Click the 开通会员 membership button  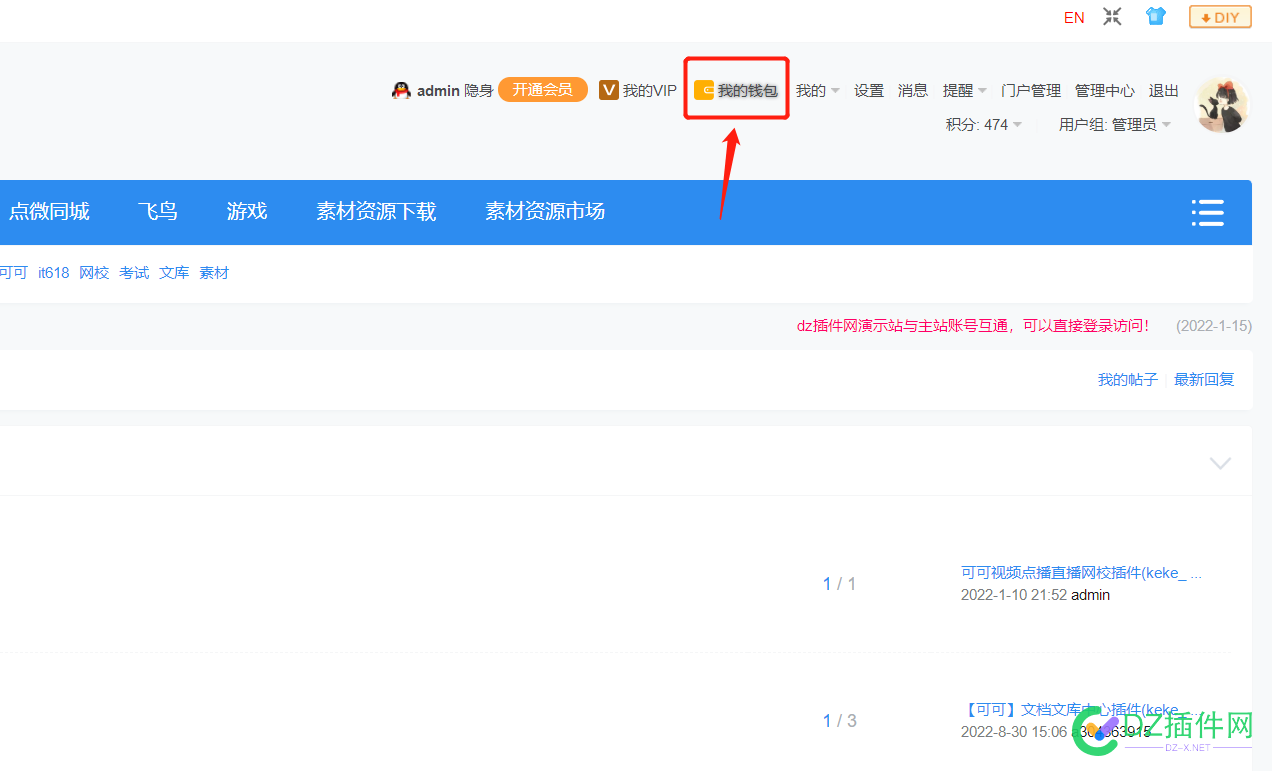pyautogui.click(x=542, y=89)
